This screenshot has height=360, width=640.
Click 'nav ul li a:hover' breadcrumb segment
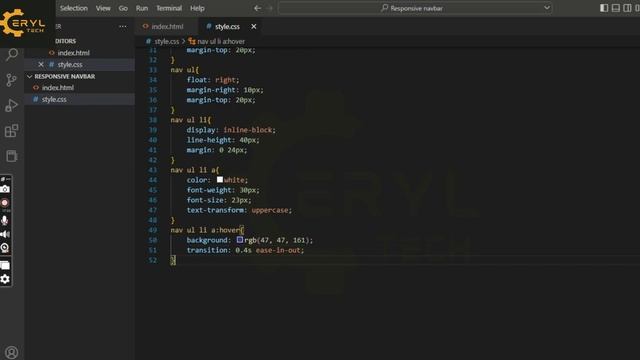[x=221, y=41]
